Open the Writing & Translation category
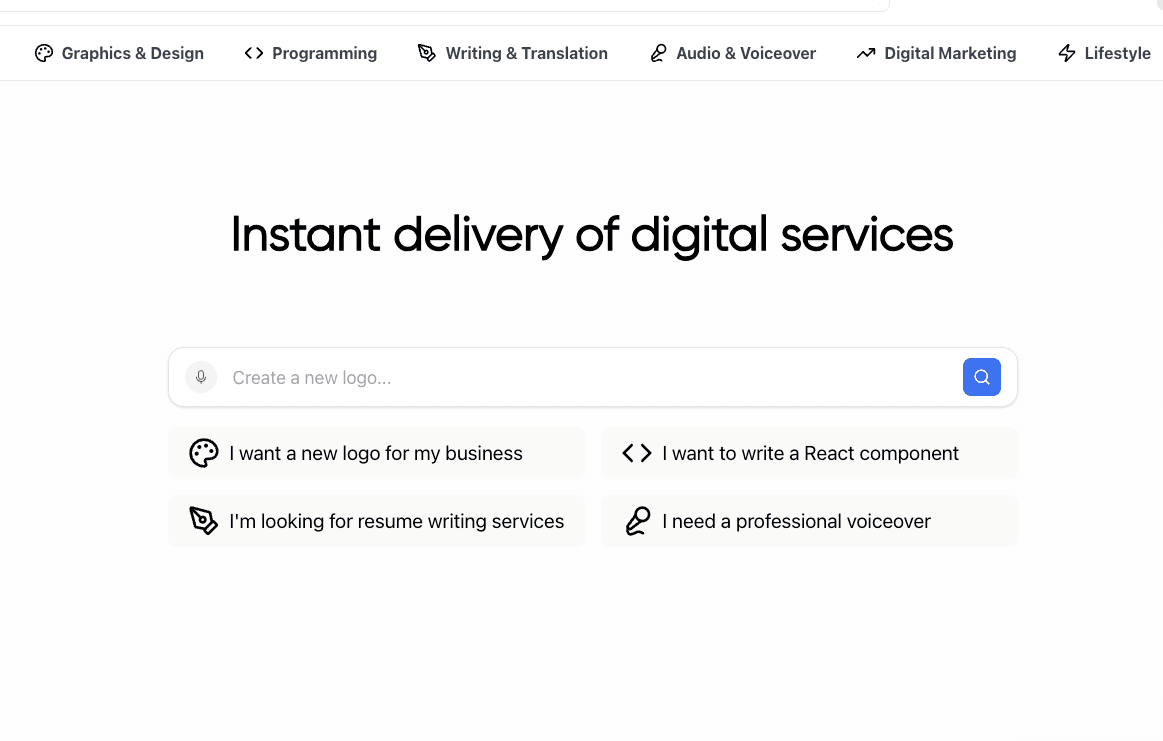 [x=513, y=53]
